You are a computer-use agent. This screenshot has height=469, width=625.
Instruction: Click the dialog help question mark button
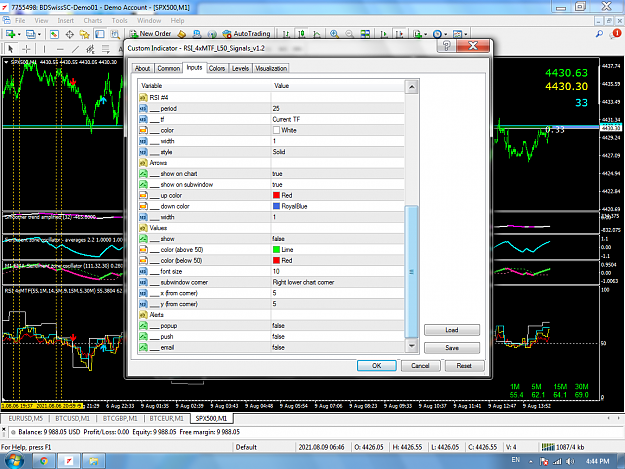(446, 46)
